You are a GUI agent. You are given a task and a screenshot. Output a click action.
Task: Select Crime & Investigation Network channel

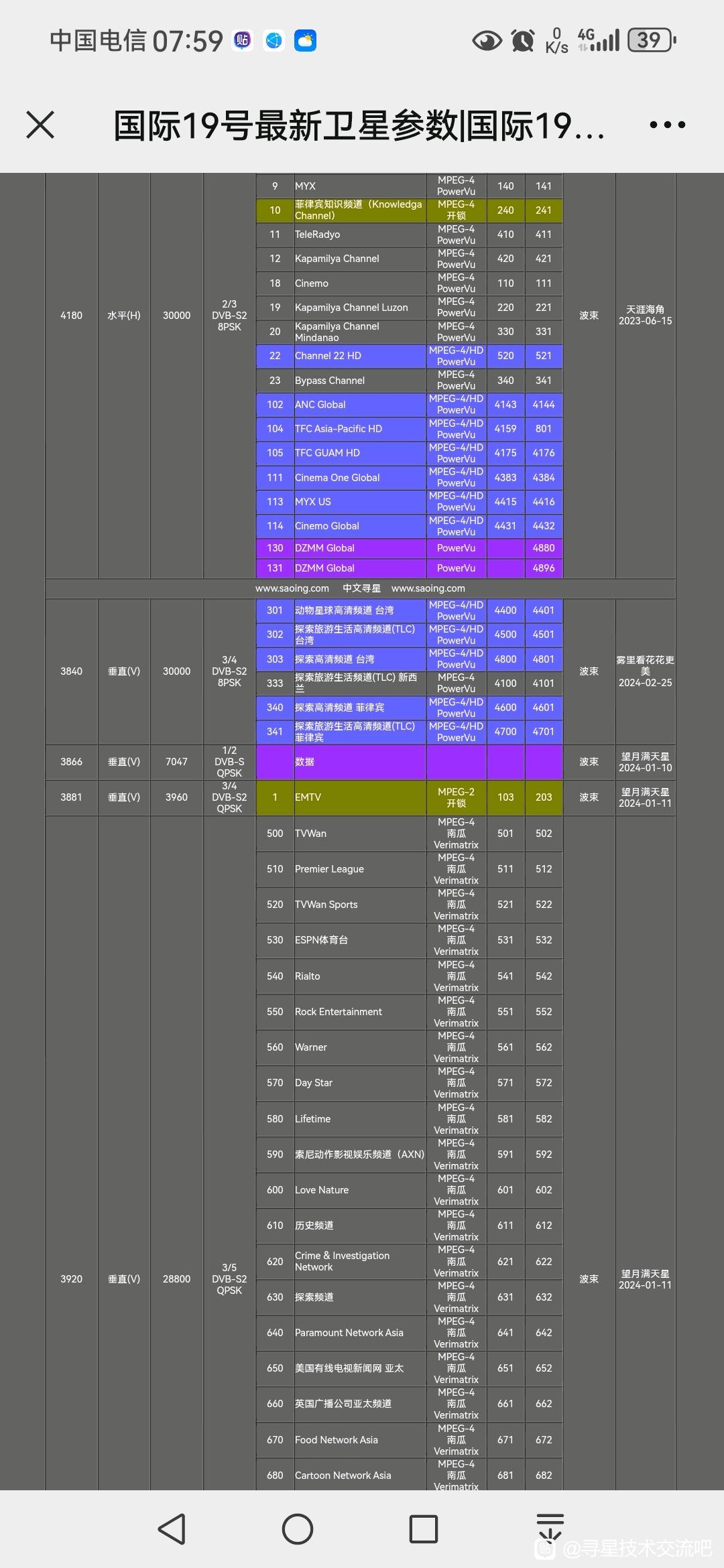click(343, 1261)
